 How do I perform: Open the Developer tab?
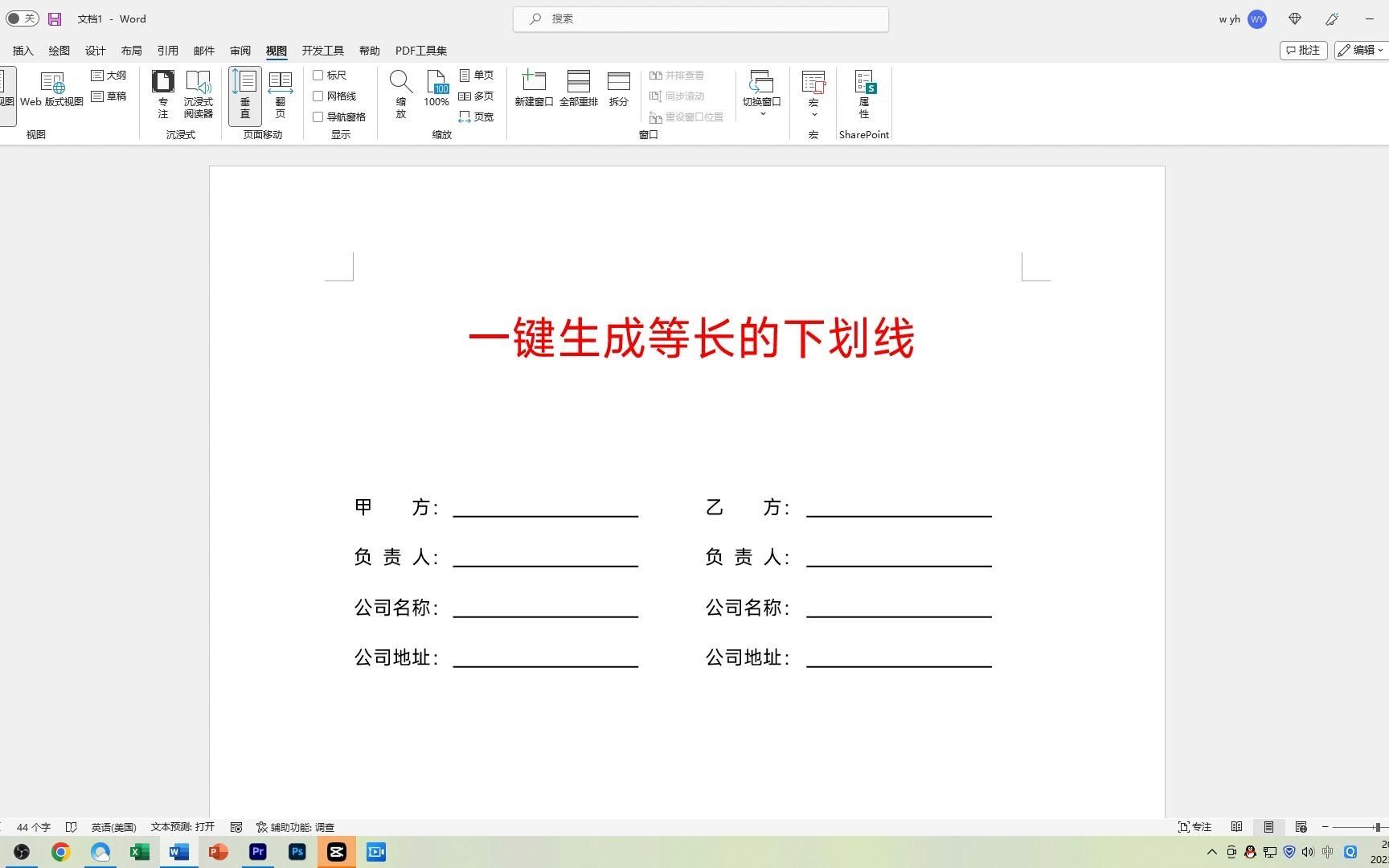pyautogui.click(x=323, y=51)
